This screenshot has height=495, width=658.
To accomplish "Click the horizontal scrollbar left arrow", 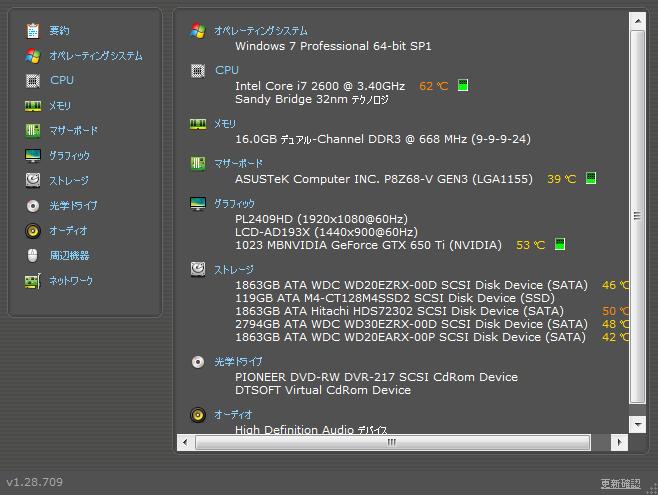I will click(x=185, y=442).
